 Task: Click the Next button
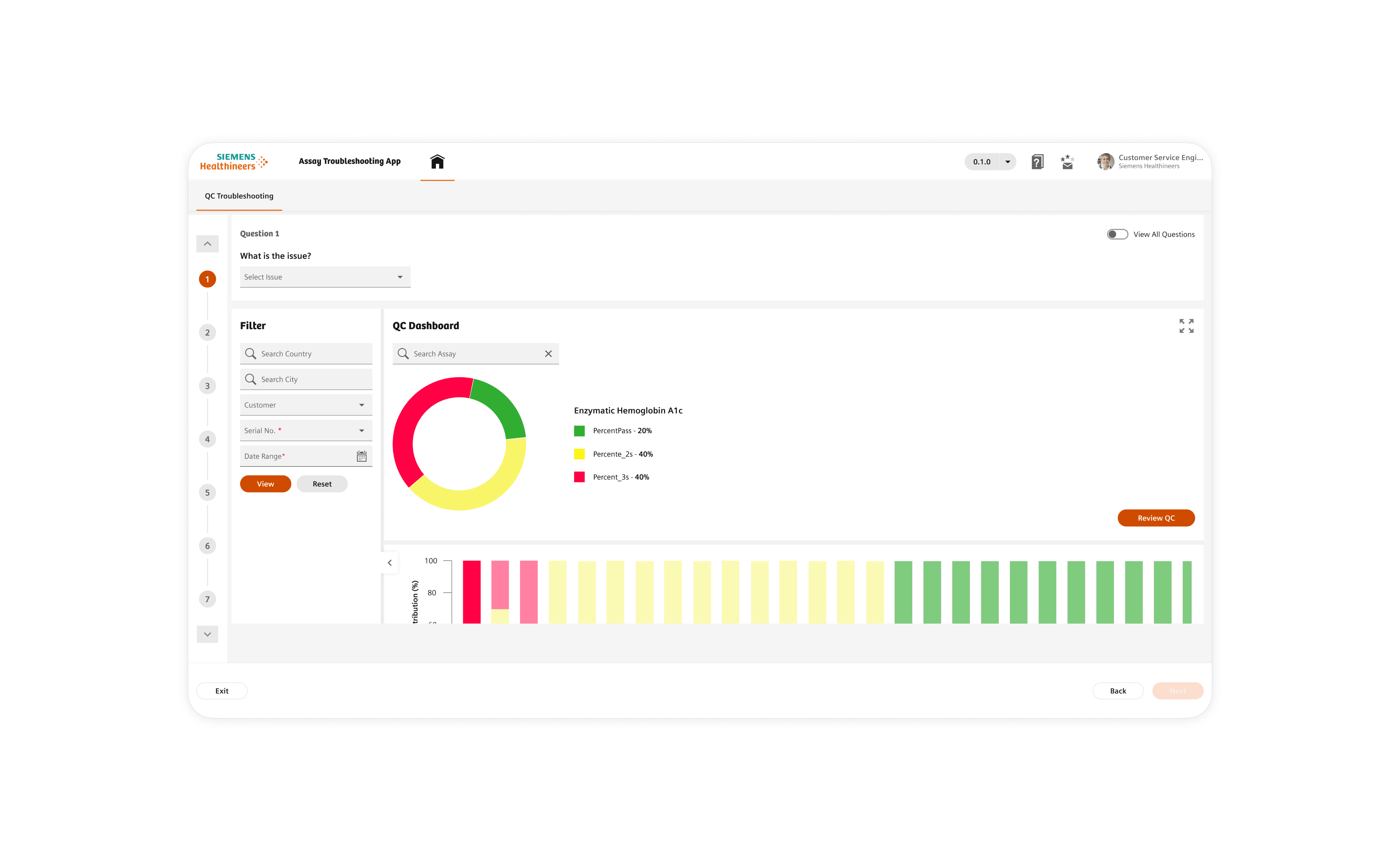coord(1177,691)
